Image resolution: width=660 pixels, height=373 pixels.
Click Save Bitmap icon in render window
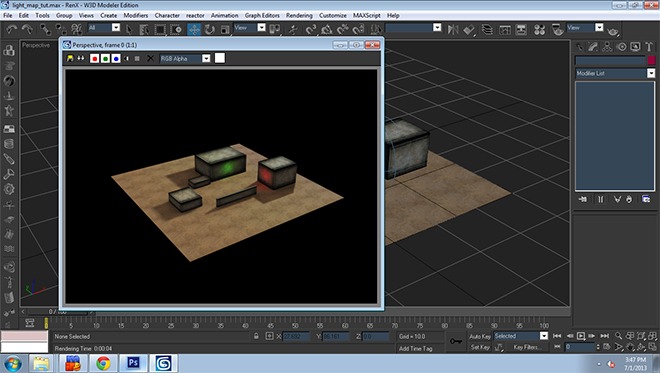[x=70, y=59]
